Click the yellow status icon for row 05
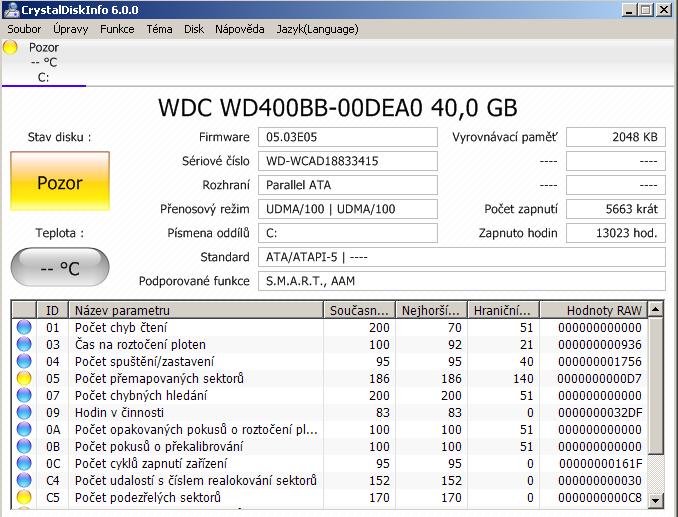The width and height of the screenshot is (678, 517). point(24,378)
